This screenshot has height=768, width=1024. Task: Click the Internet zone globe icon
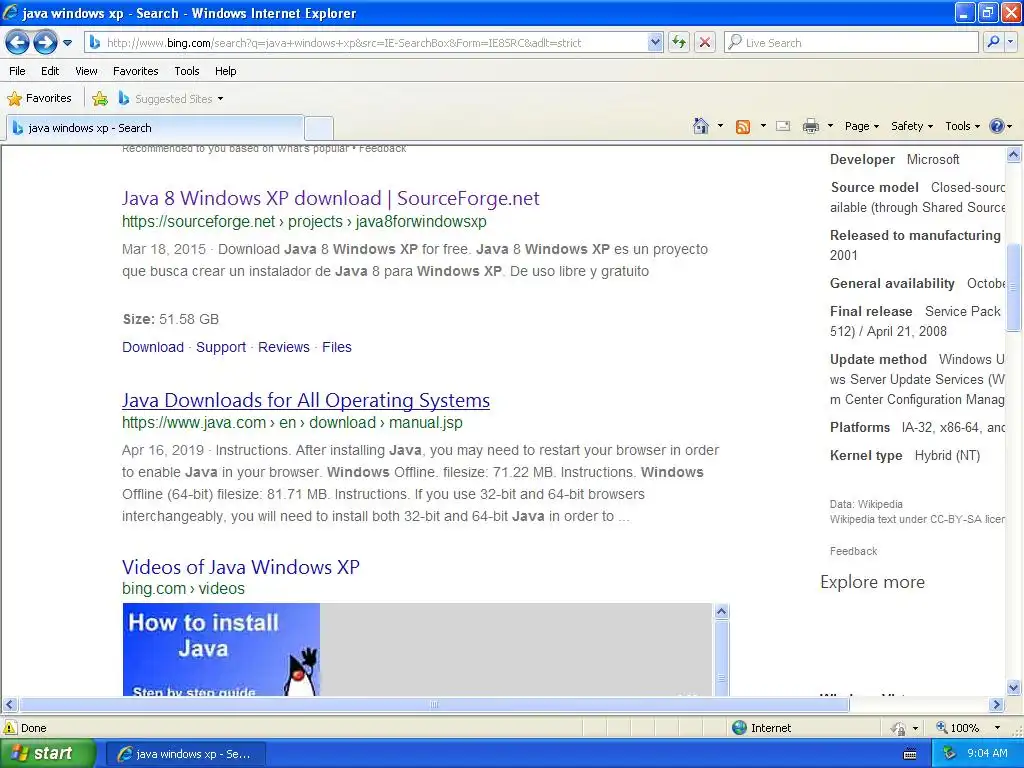[x=739, y=728]
